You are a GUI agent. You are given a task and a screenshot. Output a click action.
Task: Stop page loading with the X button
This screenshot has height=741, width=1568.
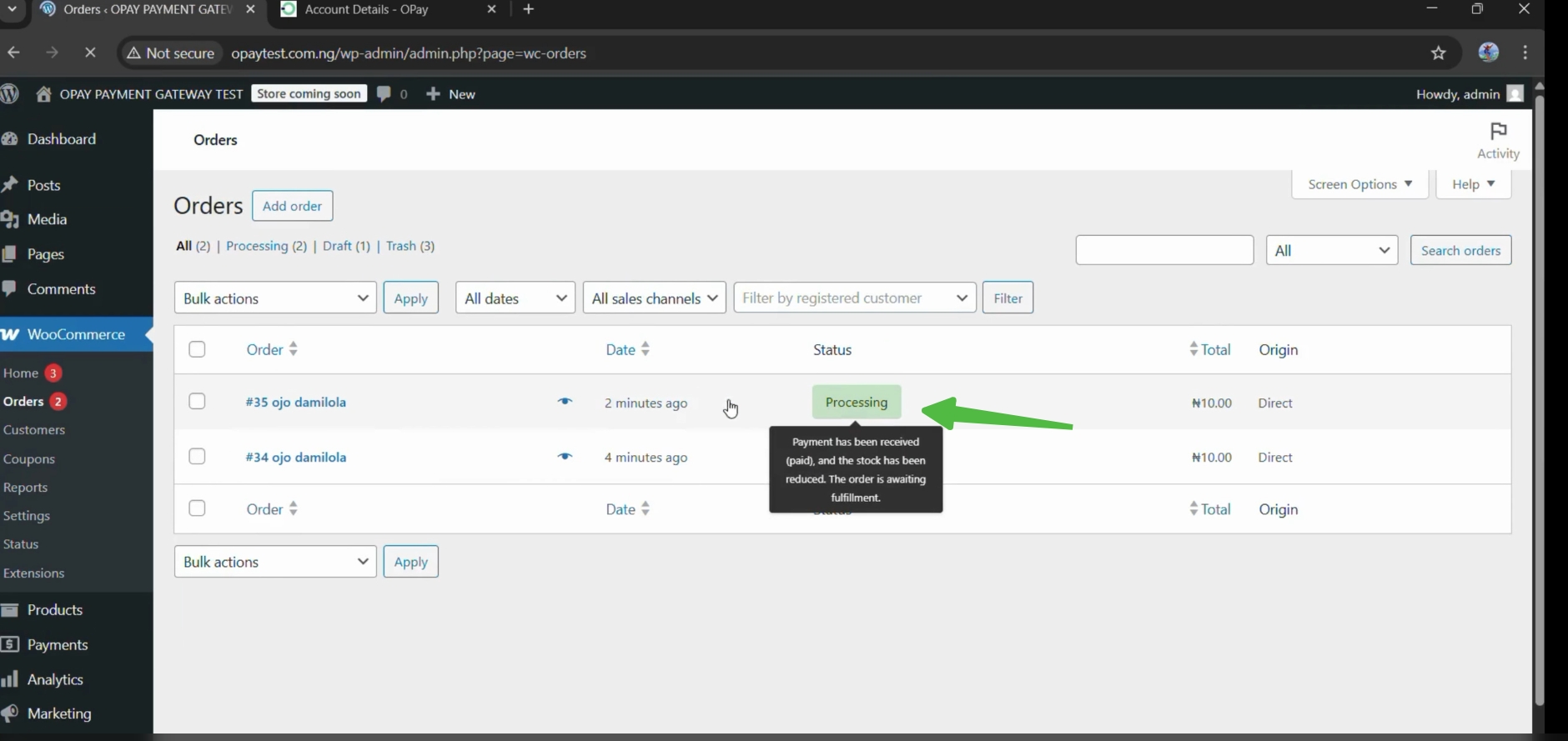pyautogui.click(x=90, y=53)
